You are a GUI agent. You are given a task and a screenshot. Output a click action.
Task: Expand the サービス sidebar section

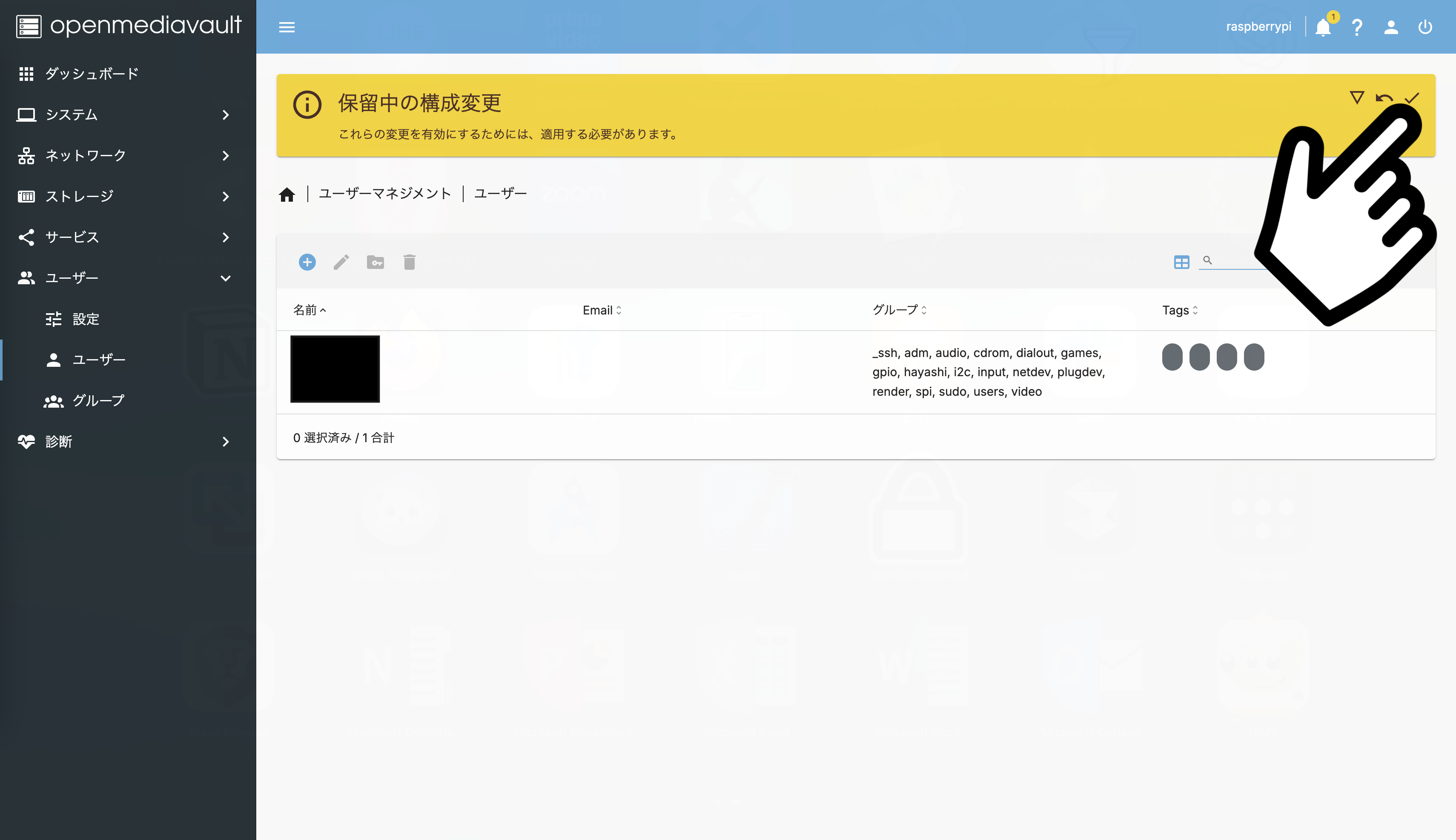click(x=72, y=237)
